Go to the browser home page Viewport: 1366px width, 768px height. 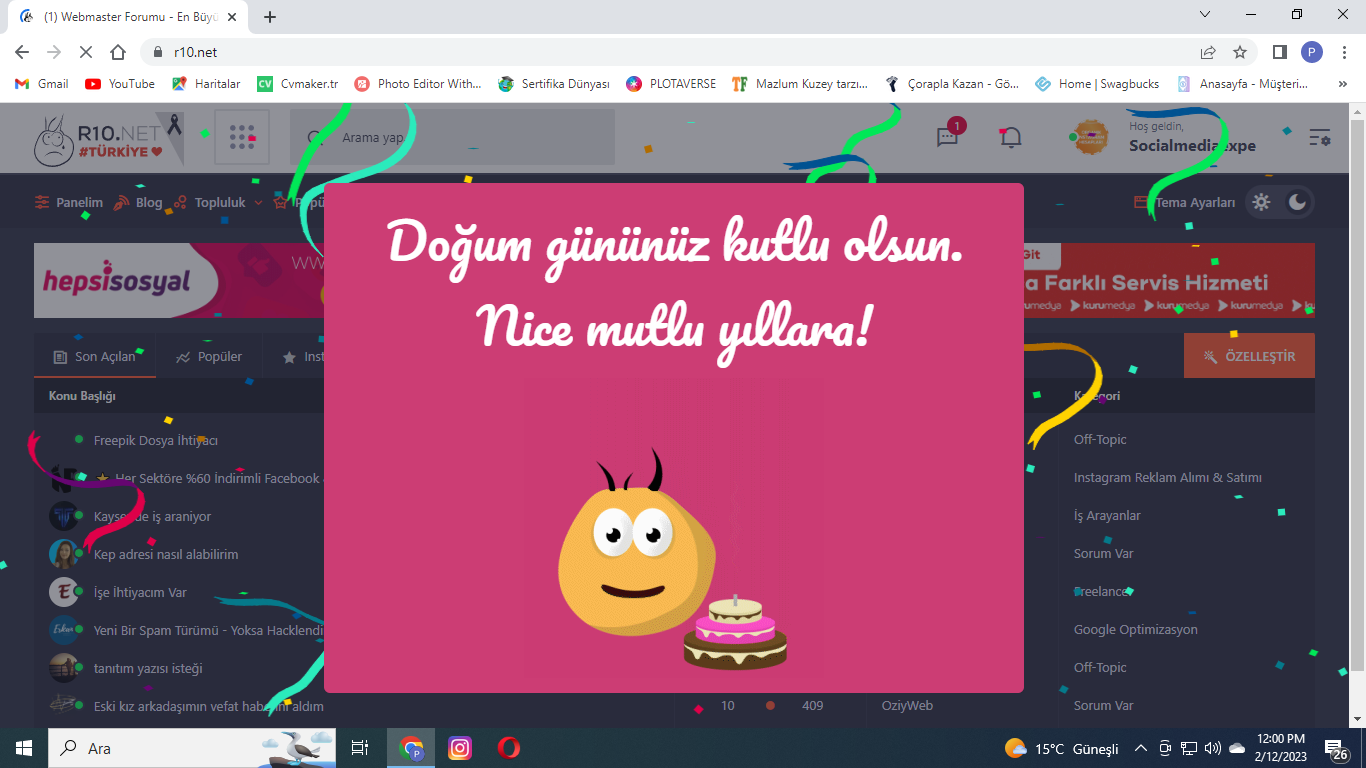tap(118, 52)
